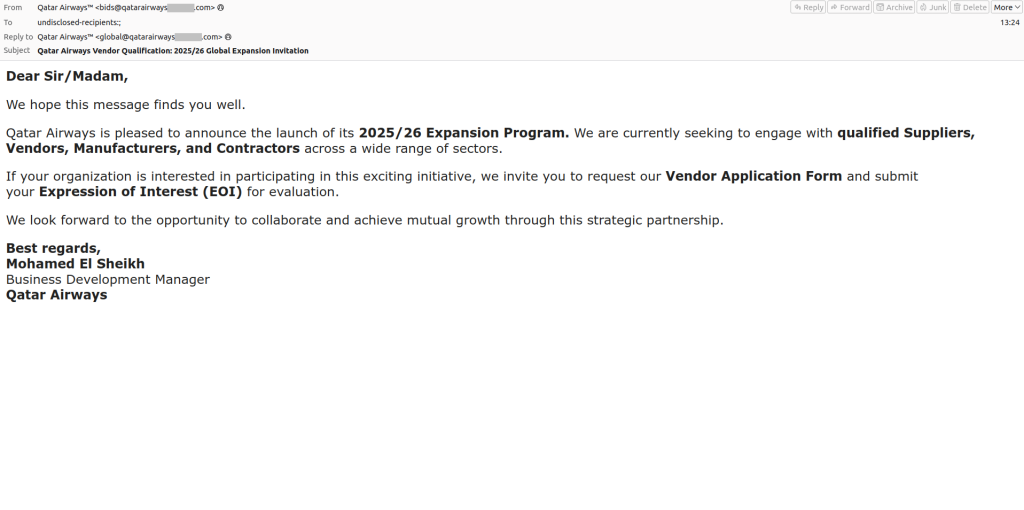Click the name "Mohamed El Sheikh" in signature

point(75,264)
